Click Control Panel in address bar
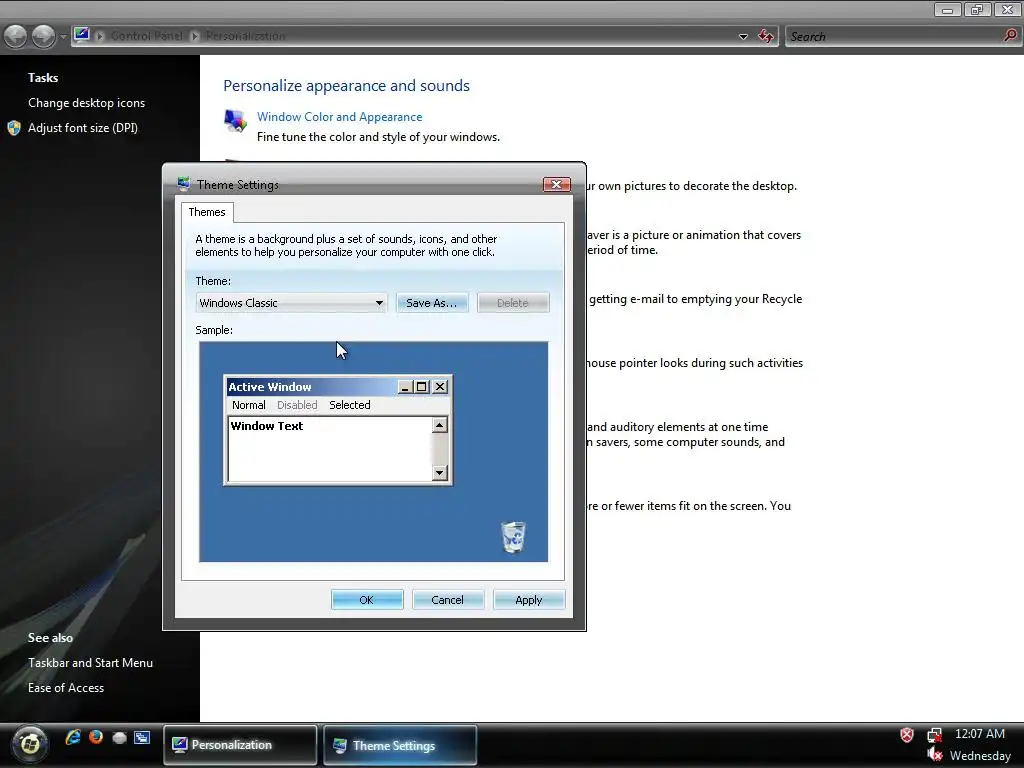1024x768 pixels. coord(147,36)
